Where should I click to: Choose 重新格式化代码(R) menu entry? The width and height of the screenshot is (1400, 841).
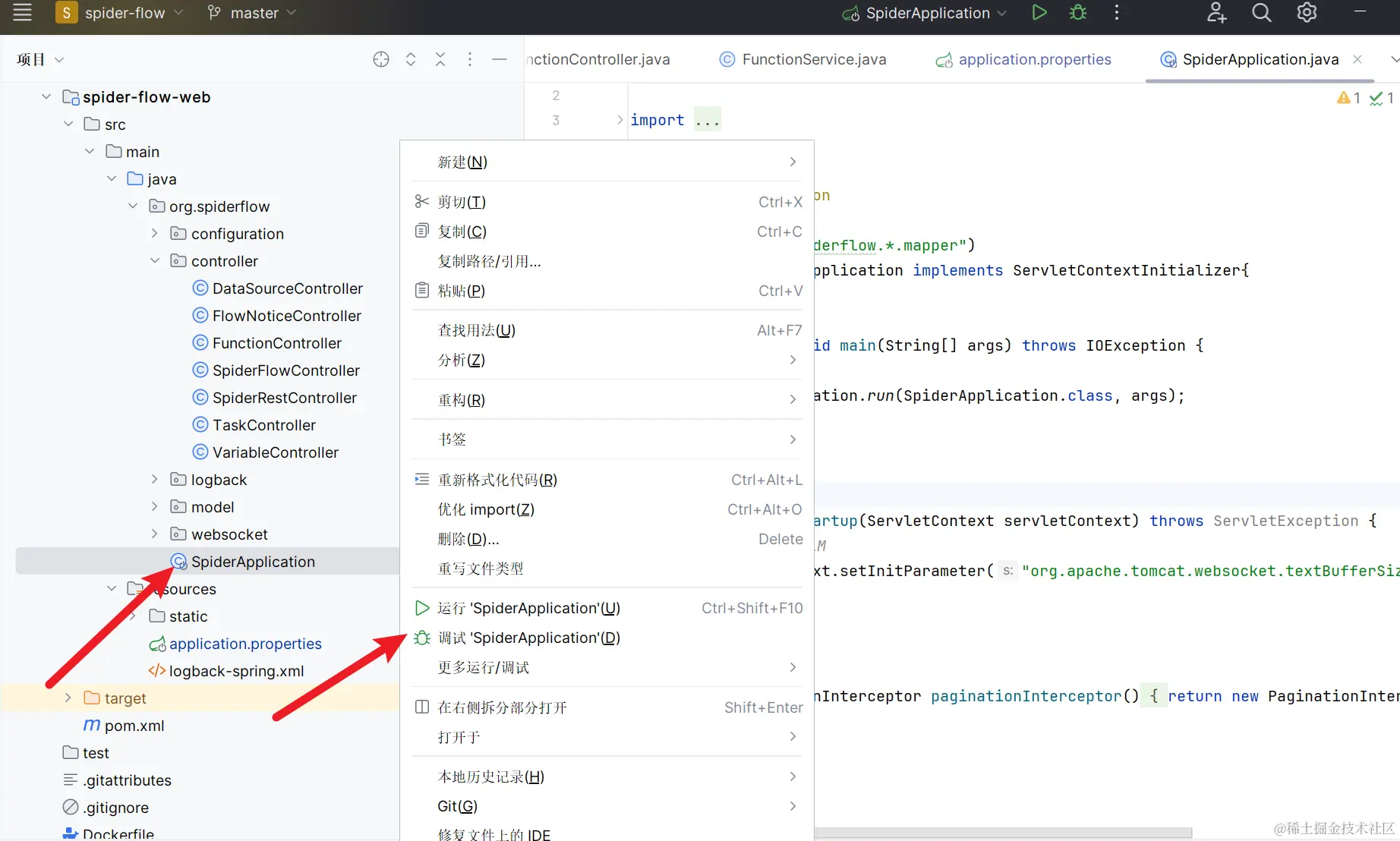[607, 480]
